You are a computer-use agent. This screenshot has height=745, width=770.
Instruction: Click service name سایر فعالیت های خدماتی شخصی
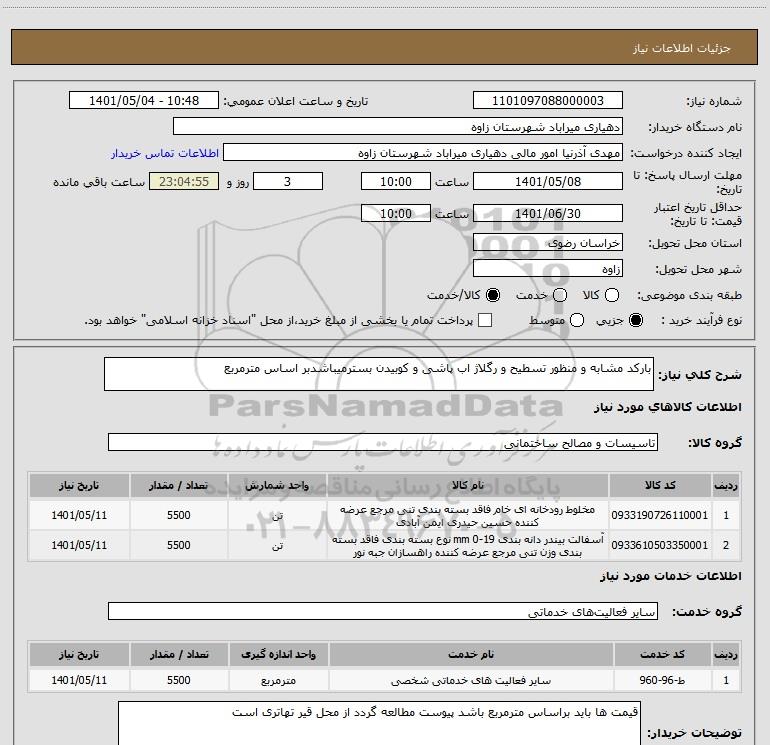click(x=471, y=681)
